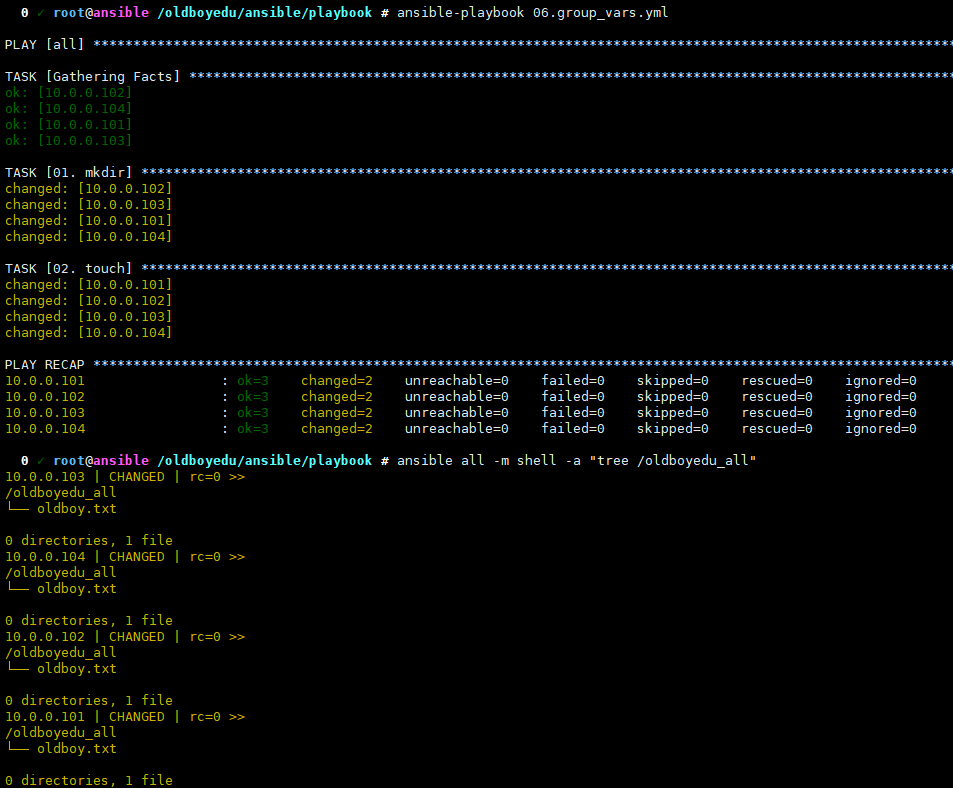
Task: Click "ignored=0" in the 10.0.0.101 recap row
Action: 880,380
